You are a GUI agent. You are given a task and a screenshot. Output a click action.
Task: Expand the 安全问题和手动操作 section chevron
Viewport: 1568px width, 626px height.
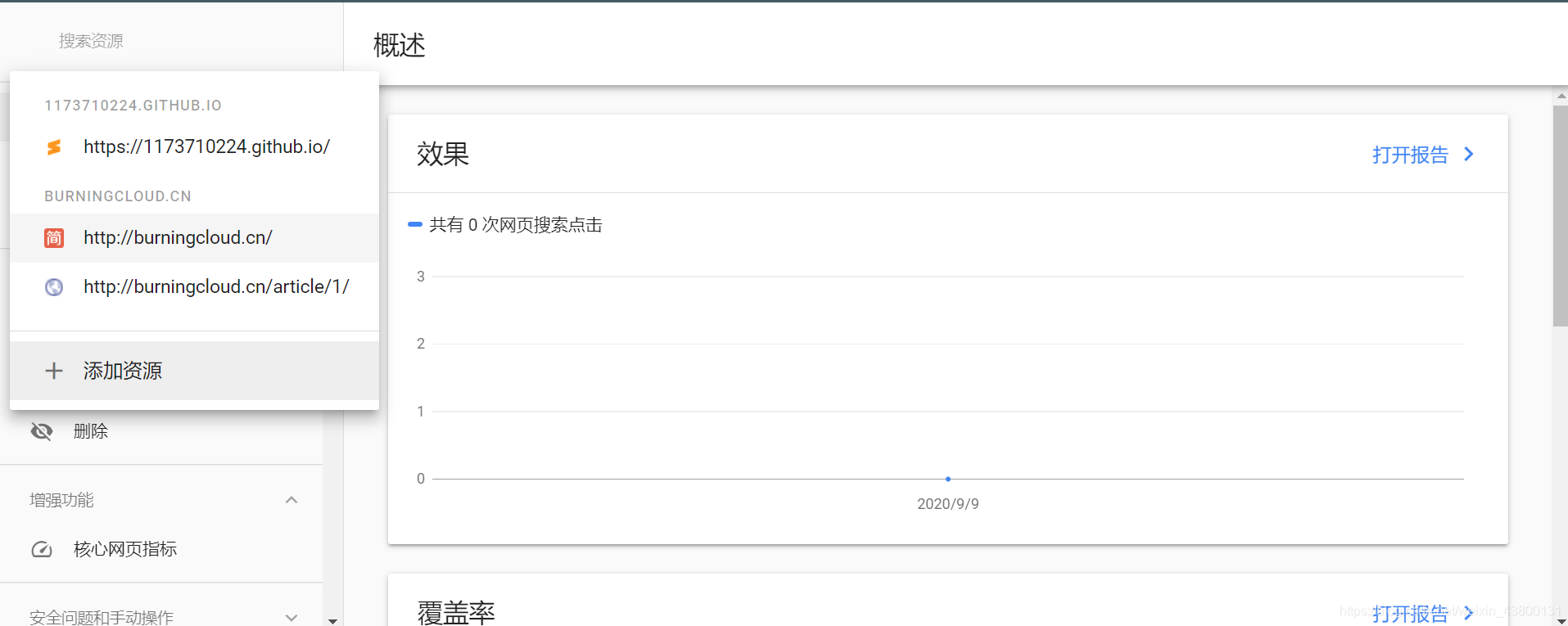pos(291,617)
